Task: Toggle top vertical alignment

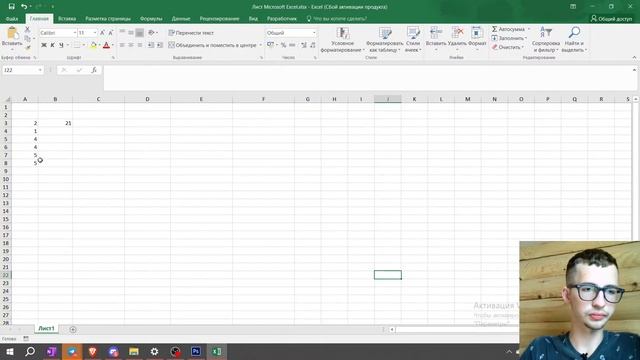Action: [122, 33]
